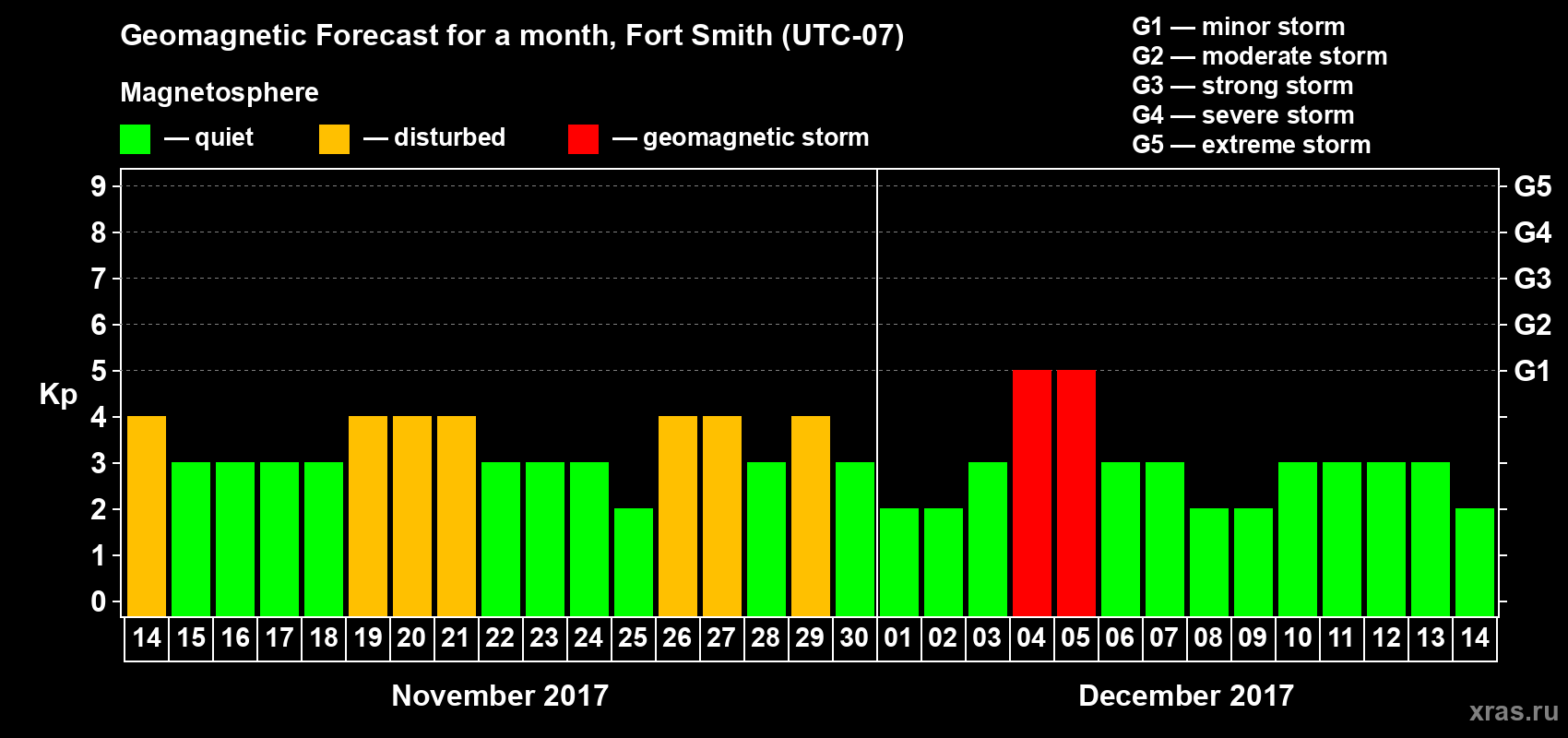Screen dimensions: 1568x738
Task: Click the Kp axis label
Action: pyautogui.click(x=58, y=395)
